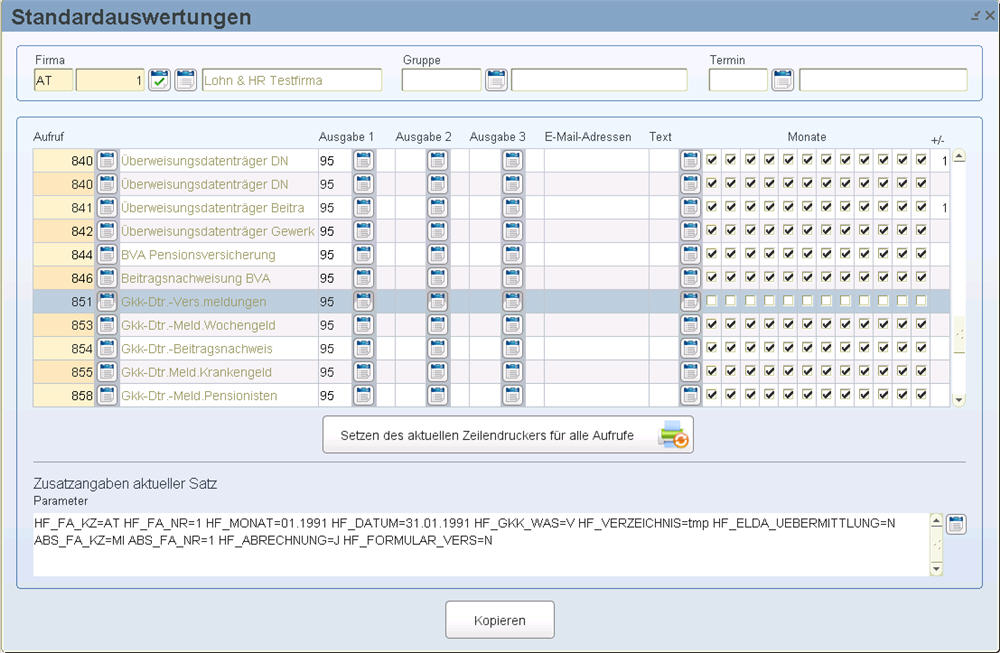Tick the first month checkbox in row 851
The width and height of the screenshot is (1000, 653).
[712, 300]
